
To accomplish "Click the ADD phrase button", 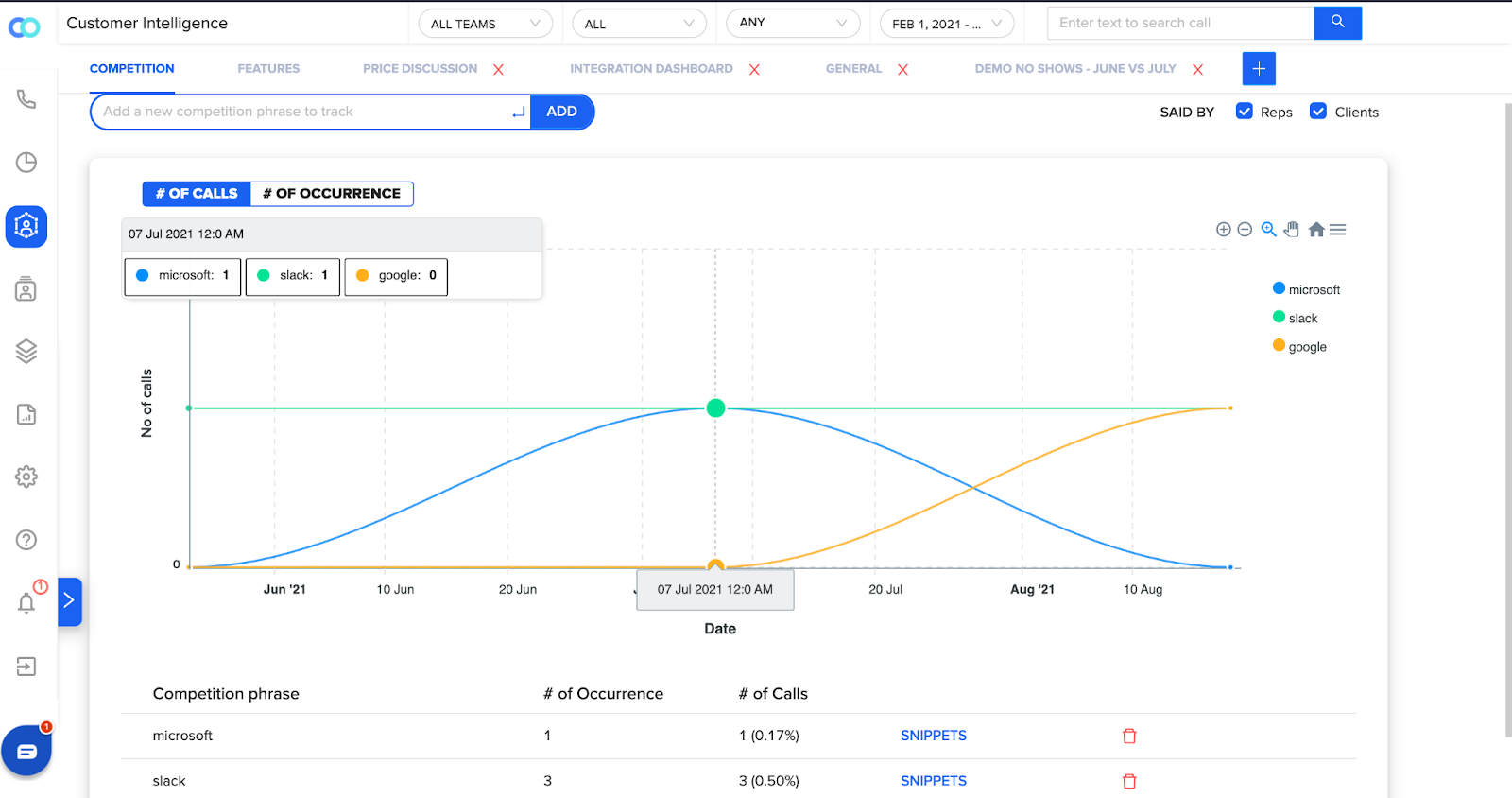I will [x=562, y=112].
